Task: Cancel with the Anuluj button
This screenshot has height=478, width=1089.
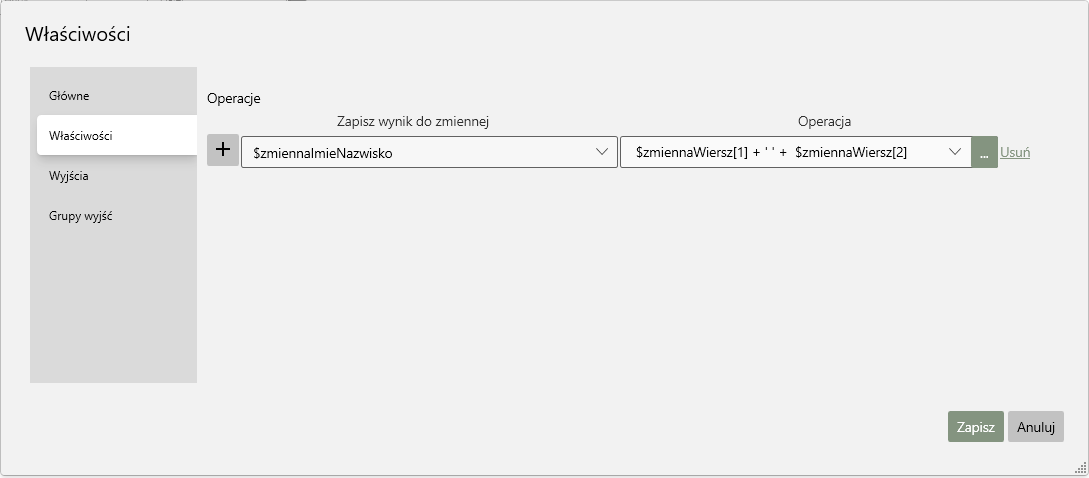Action: [x=1036, y=427]
